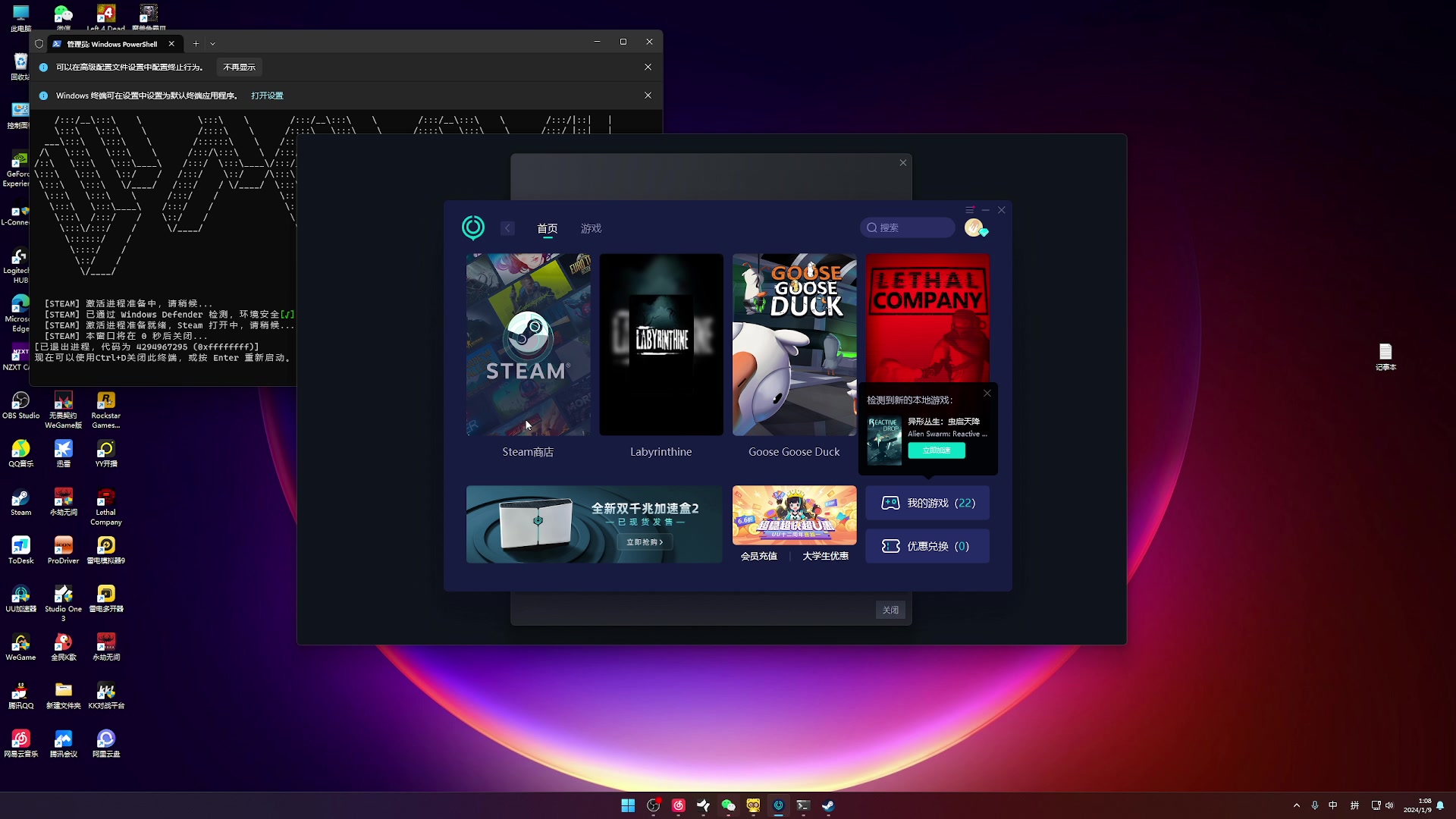Open the notification bell in tray

pyautogui.click(x=1440, y=805)
